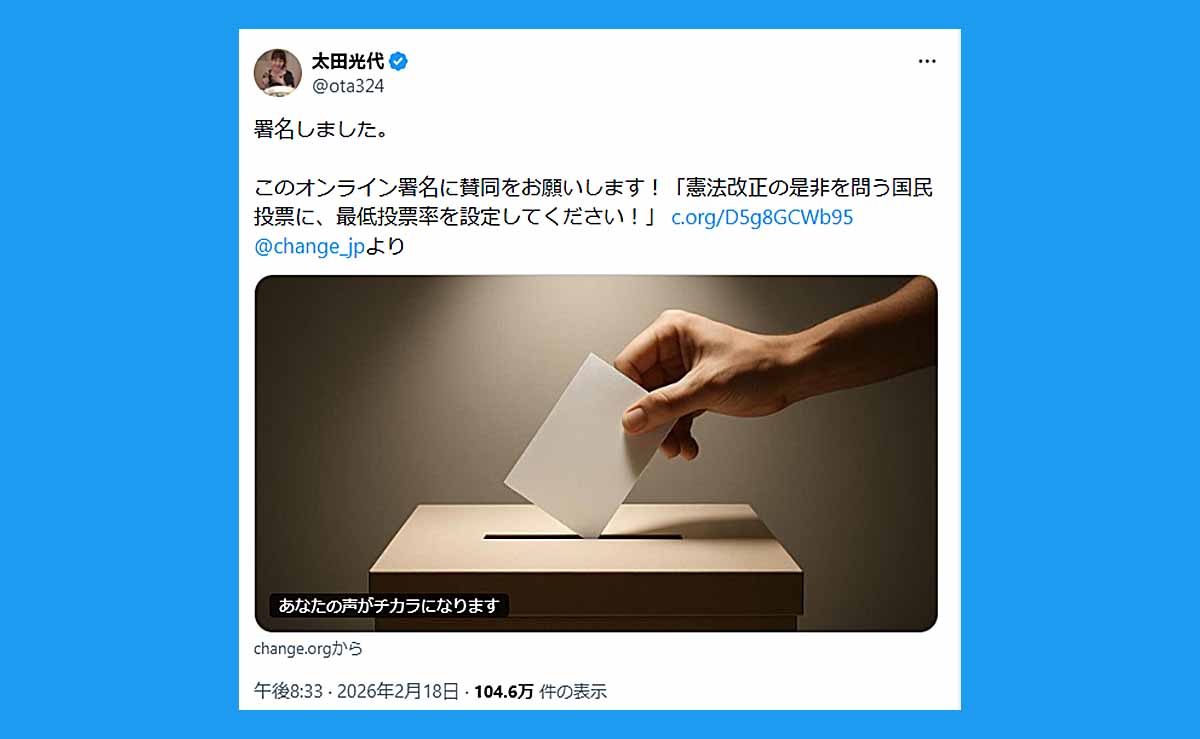Open the @ota324 handle link
The image size is (1200, 739).
click(348, 86)
